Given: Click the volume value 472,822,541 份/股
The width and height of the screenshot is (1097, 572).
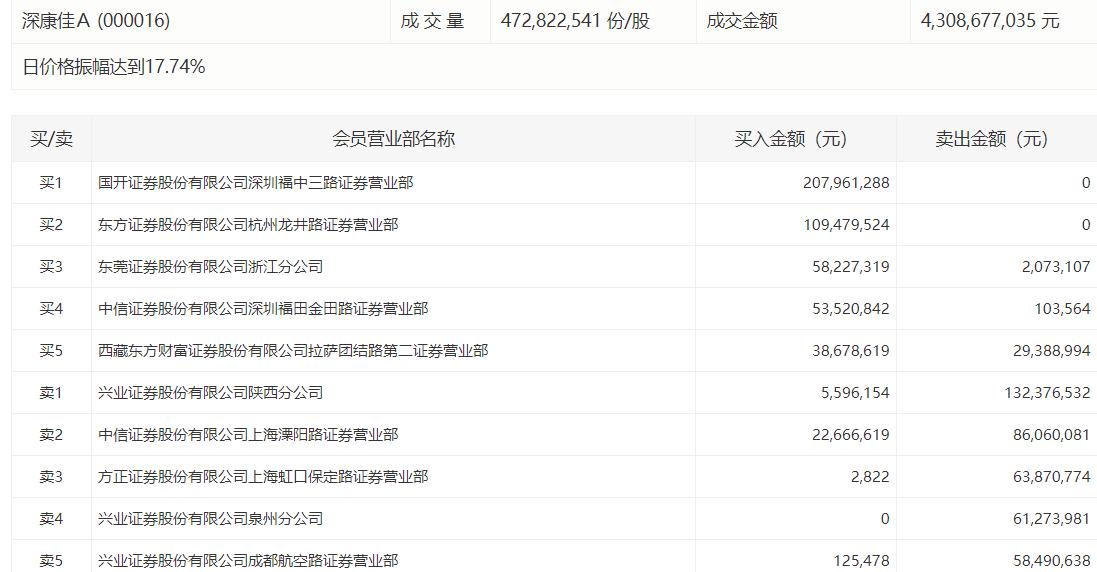Looking at the screenshot, I should tap(575, 21).
